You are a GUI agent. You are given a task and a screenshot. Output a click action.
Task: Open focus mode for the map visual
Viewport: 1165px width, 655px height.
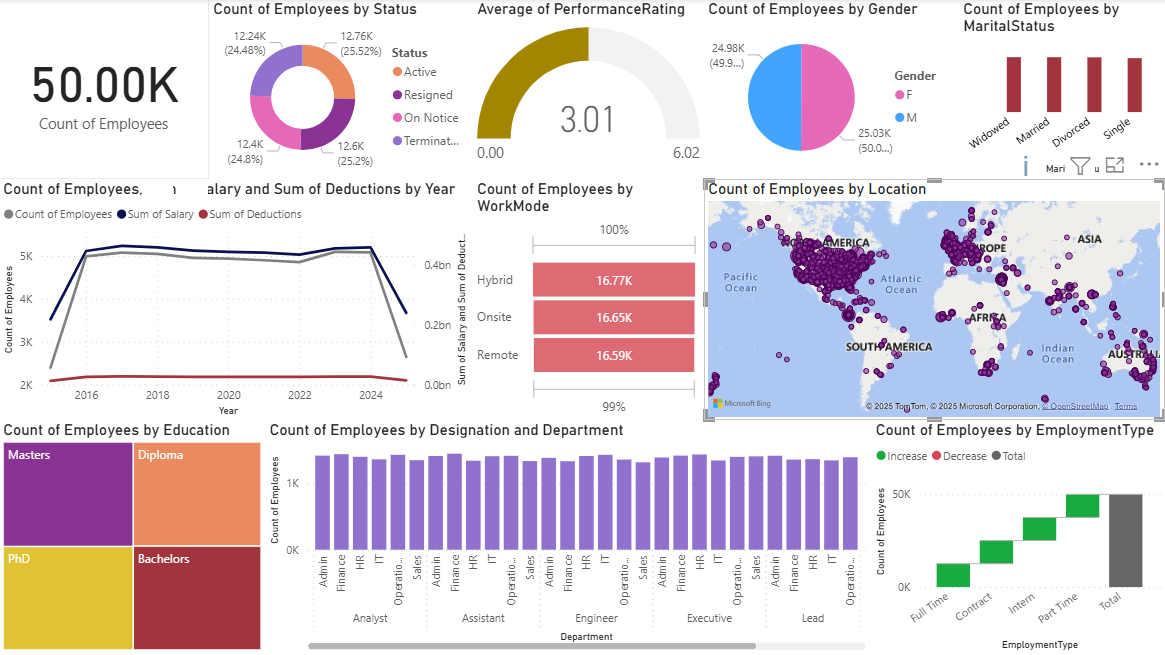coord(1115,166)
